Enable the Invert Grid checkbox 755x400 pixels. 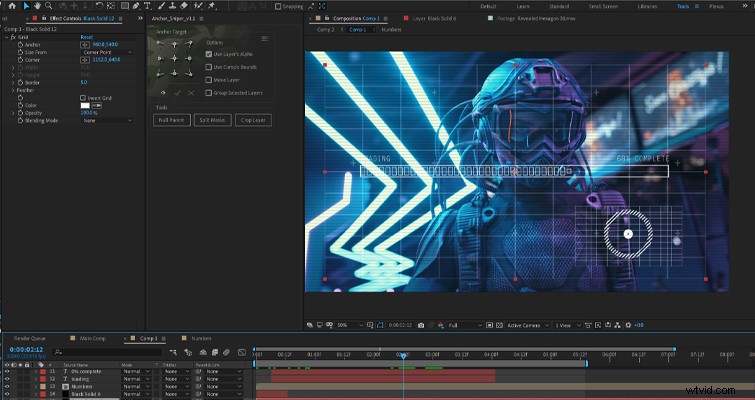tap(83, 98)
